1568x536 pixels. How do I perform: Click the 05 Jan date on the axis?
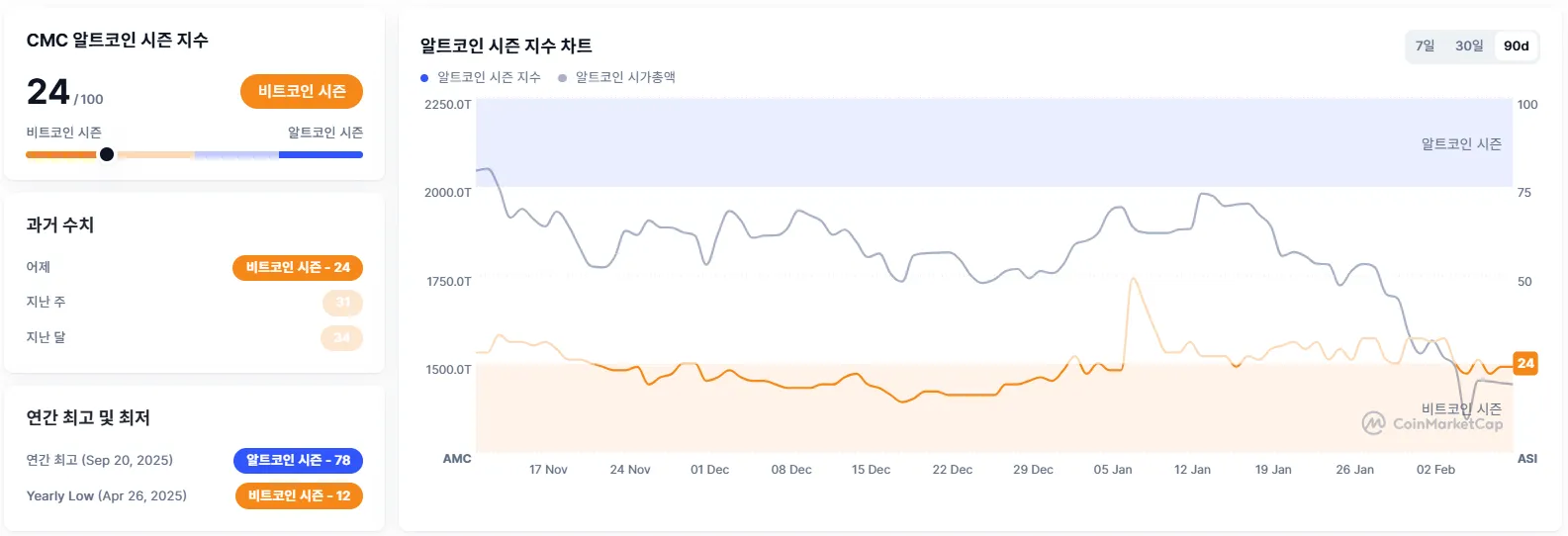[1113, 470]
